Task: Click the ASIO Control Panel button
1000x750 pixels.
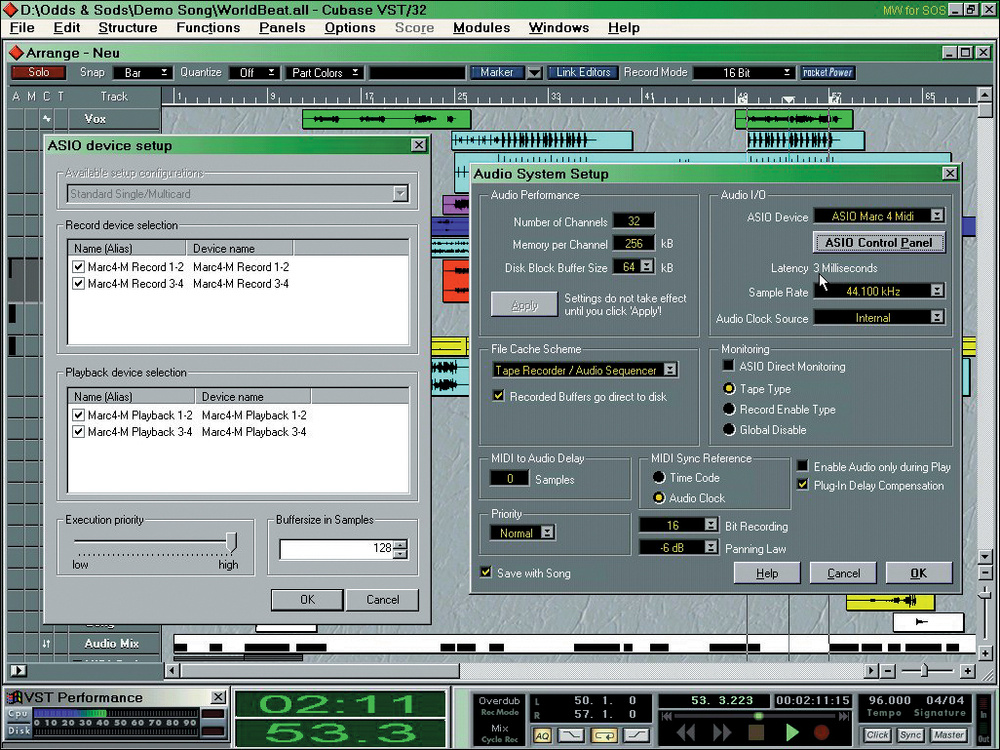Action: 878,242
